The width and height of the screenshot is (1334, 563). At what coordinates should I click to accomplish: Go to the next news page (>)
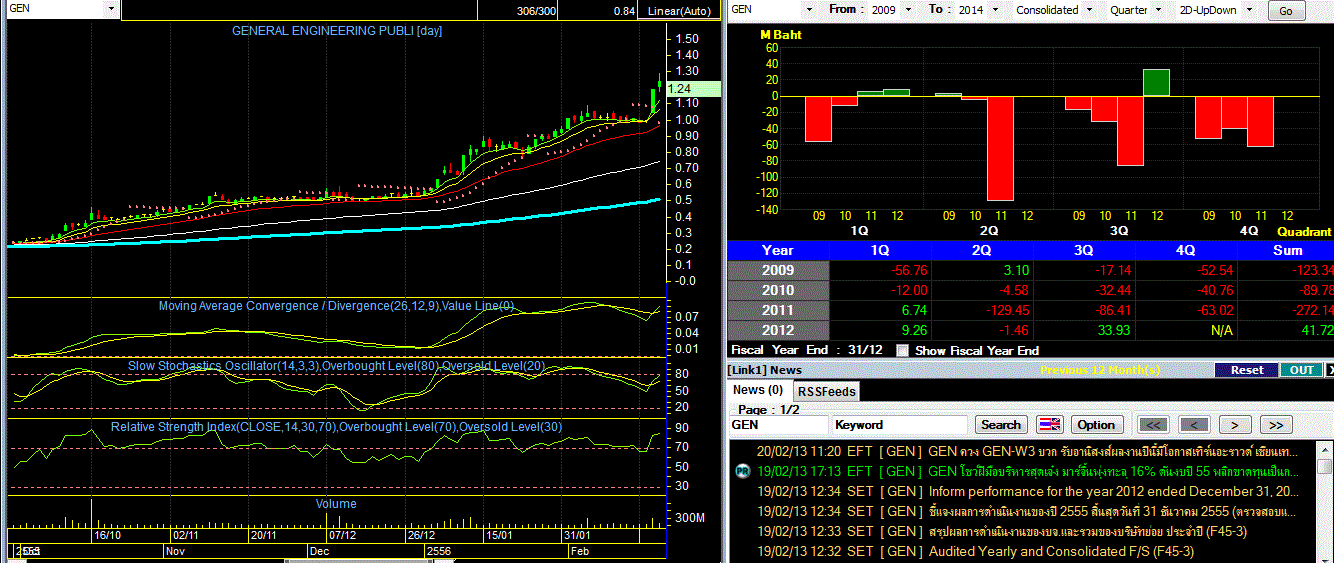pyautogui.click(x=1235, y=425)
